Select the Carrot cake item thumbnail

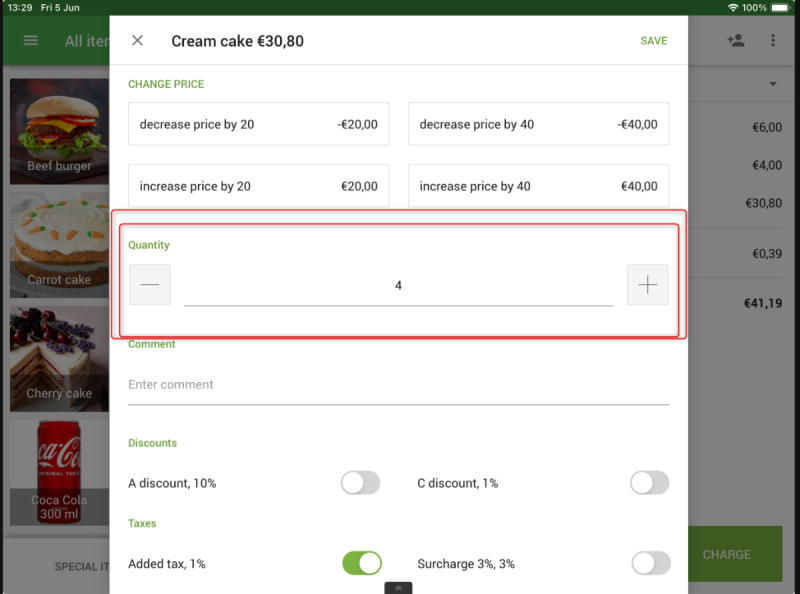coord(59,245)
